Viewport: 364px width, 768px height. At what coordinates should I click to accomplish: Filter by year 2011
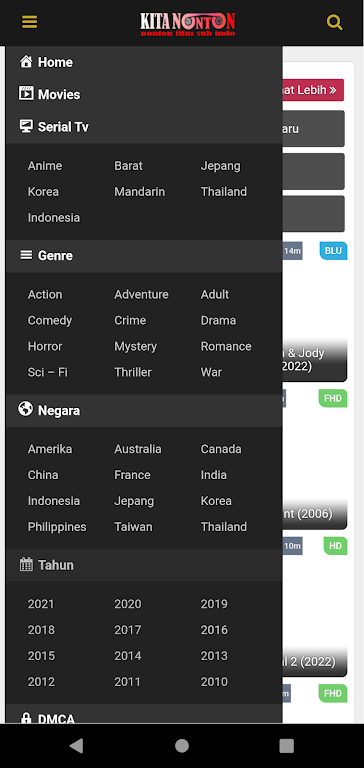[128, 682]
